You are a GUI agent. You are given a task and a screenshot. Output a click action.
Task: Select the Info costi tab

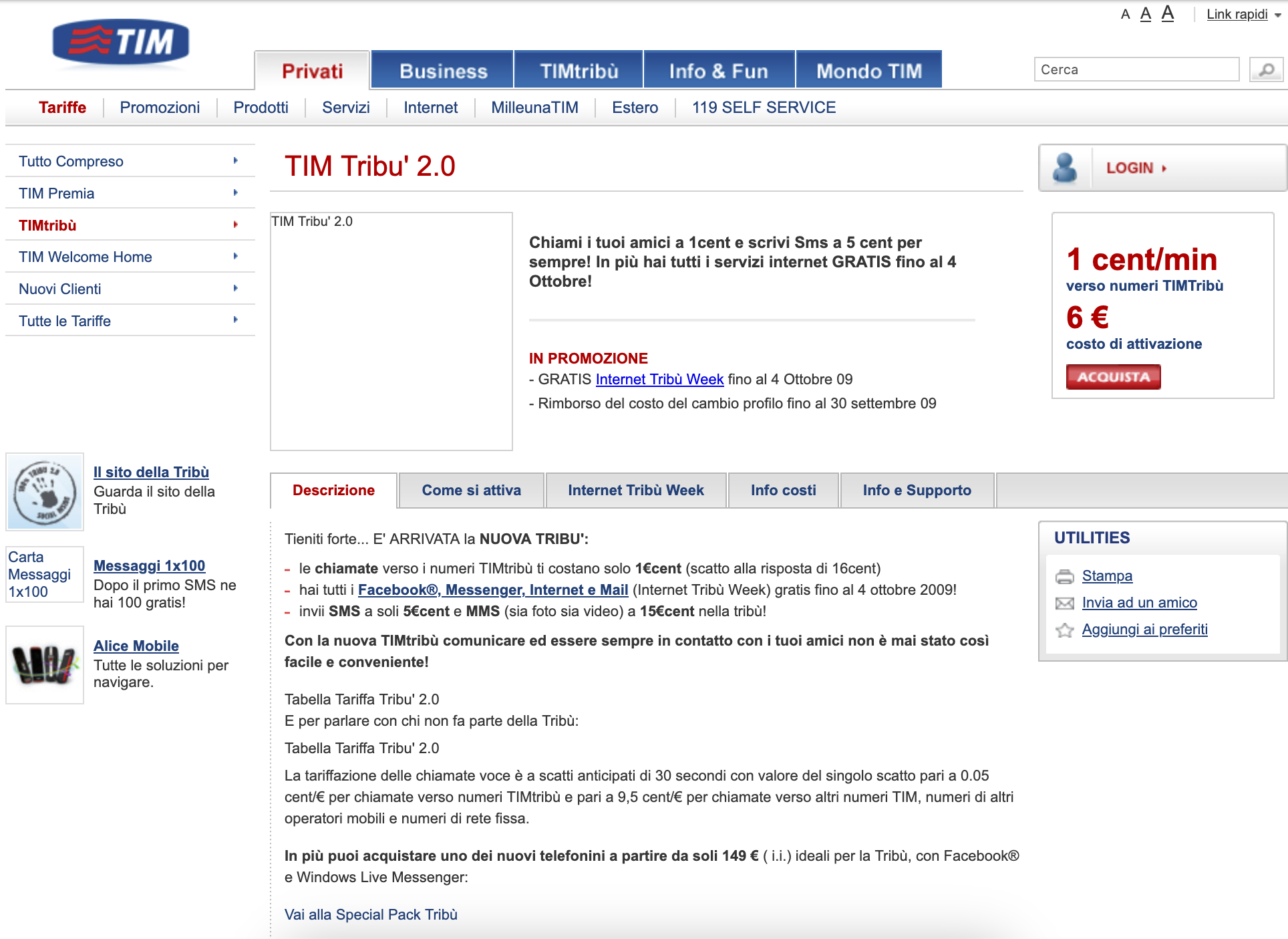point(784,491)
